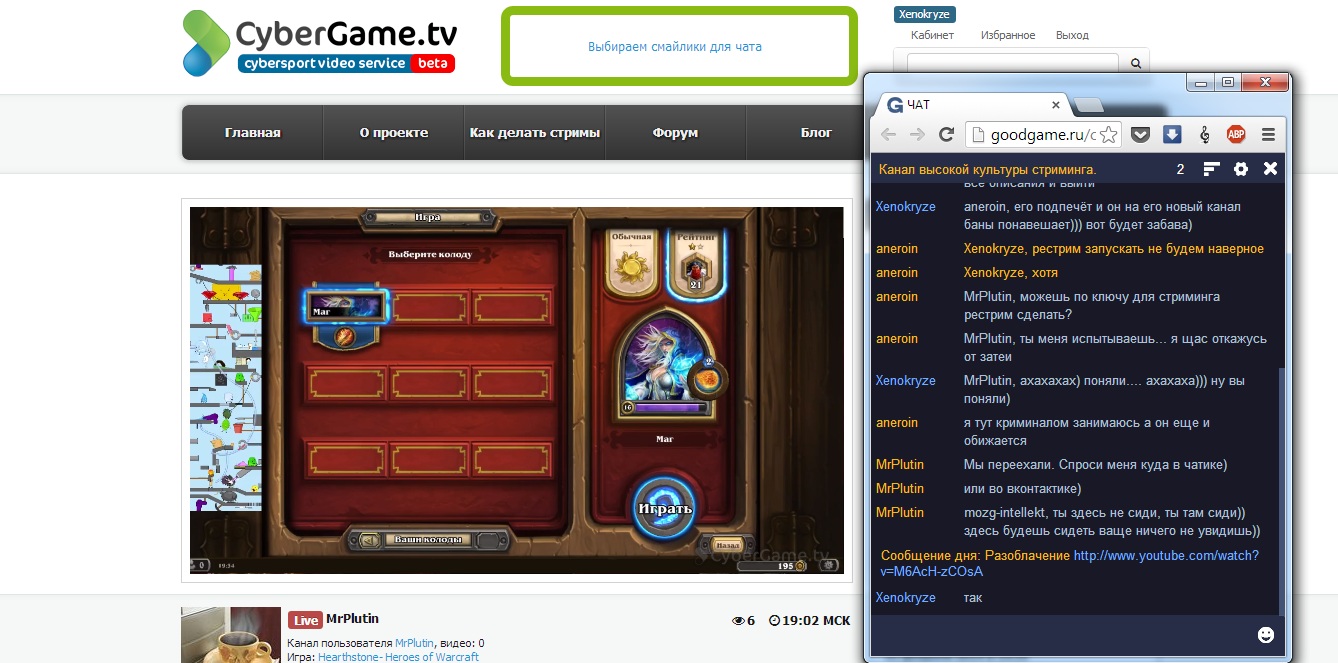Bookmark the chat page with the star icon
Viewport: 1338px width, 663px height.
[x=1109, y=134]
